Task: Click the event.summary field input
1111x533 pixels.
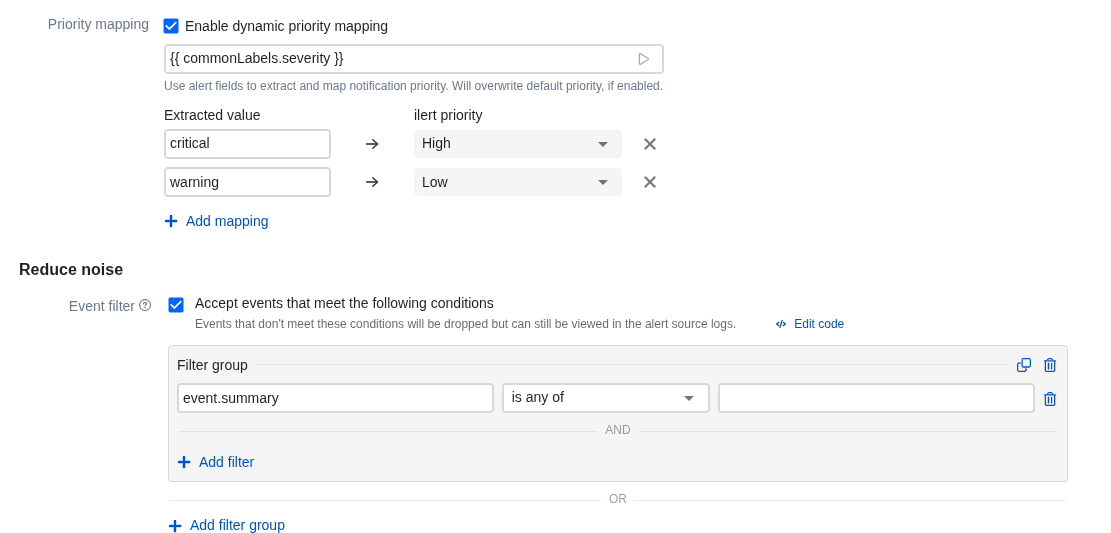Action: 335,398
